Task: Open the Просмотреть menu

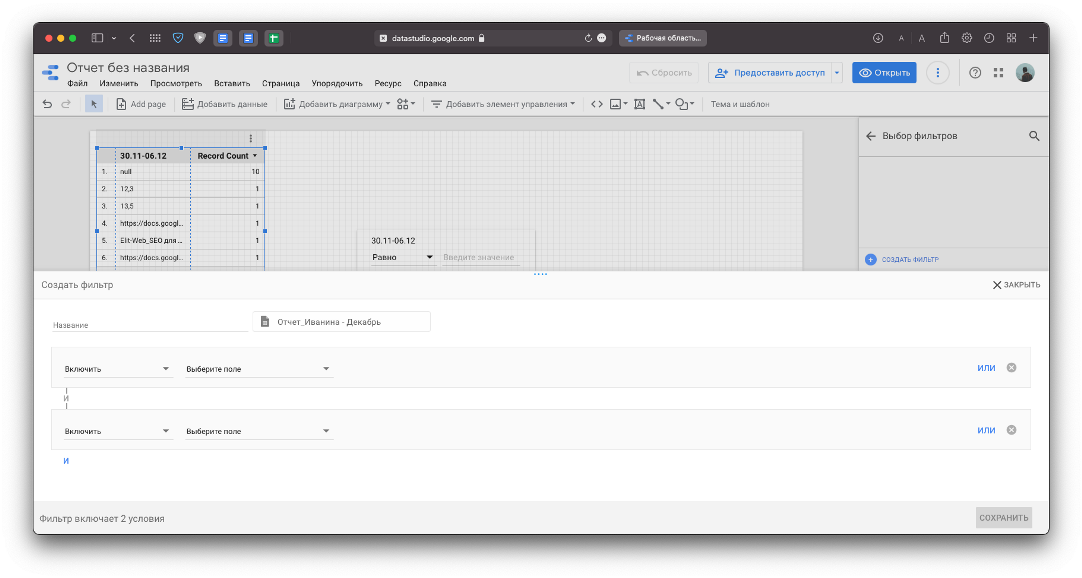Action: pyautogui.click(x=176, y=83)
